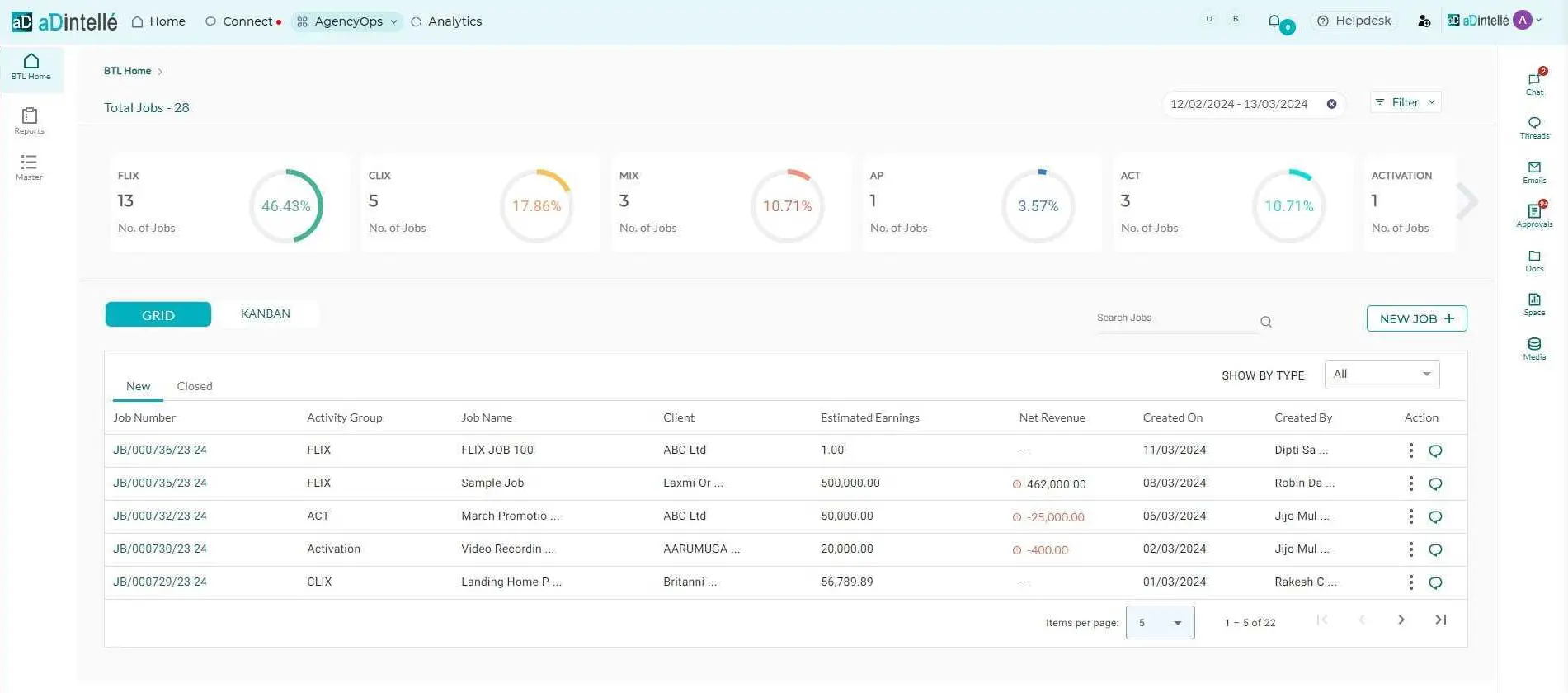Image resolution: width=1568 pixels, height=693 pixels.
Task: Open more actions for JB/000736/23-24
Action: click(1410, 450)
